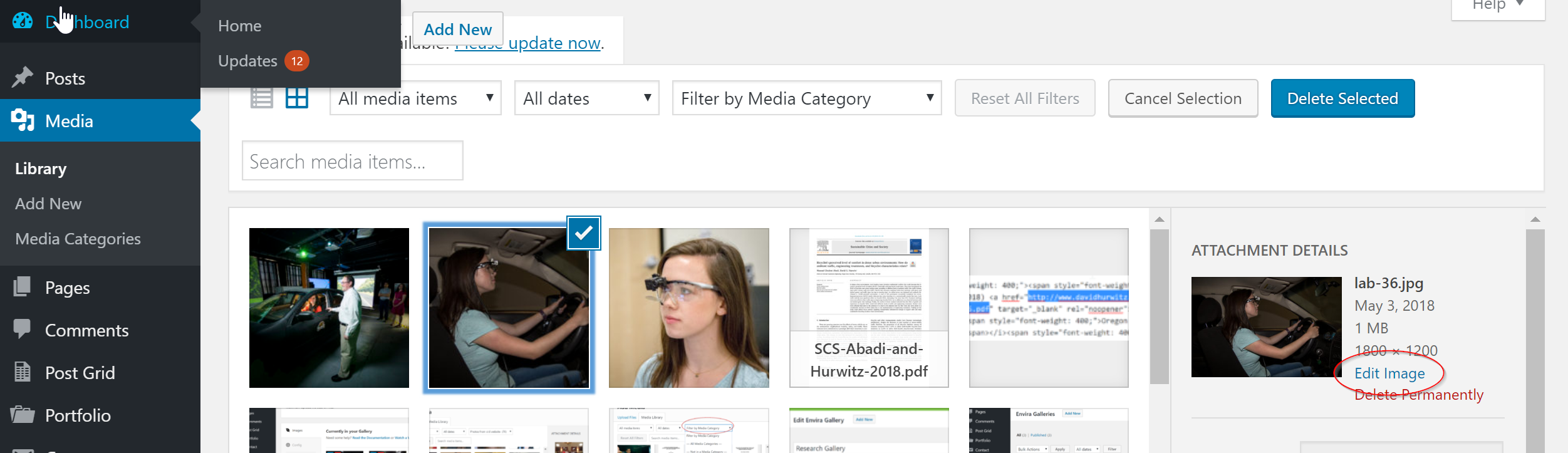Switch to grid view icon
The height and width of the screenshot is (453, 1568).
[x=297, y=98]
